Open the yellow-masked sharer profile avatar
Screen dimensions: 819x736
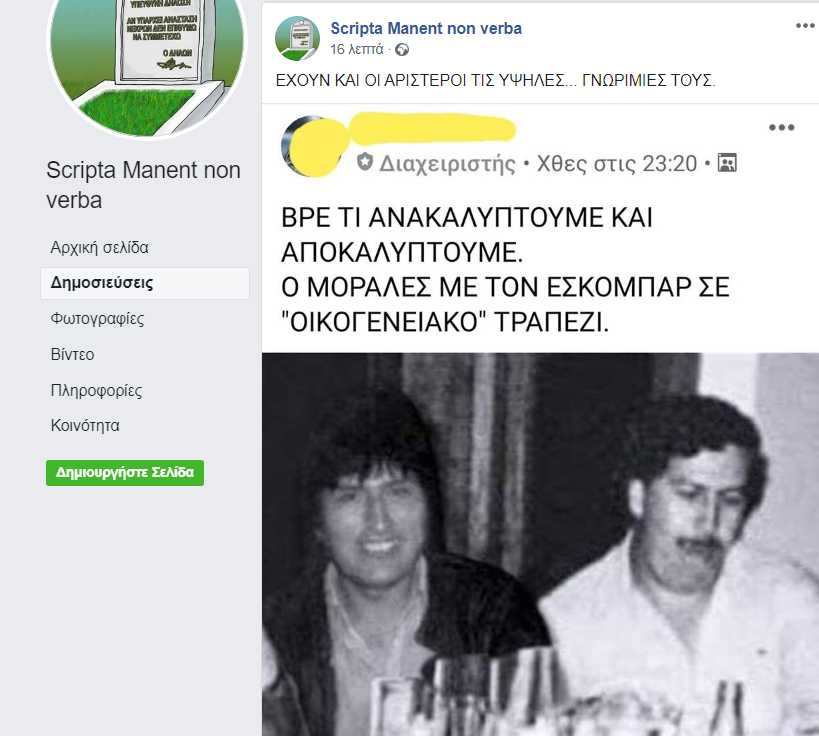313,146
